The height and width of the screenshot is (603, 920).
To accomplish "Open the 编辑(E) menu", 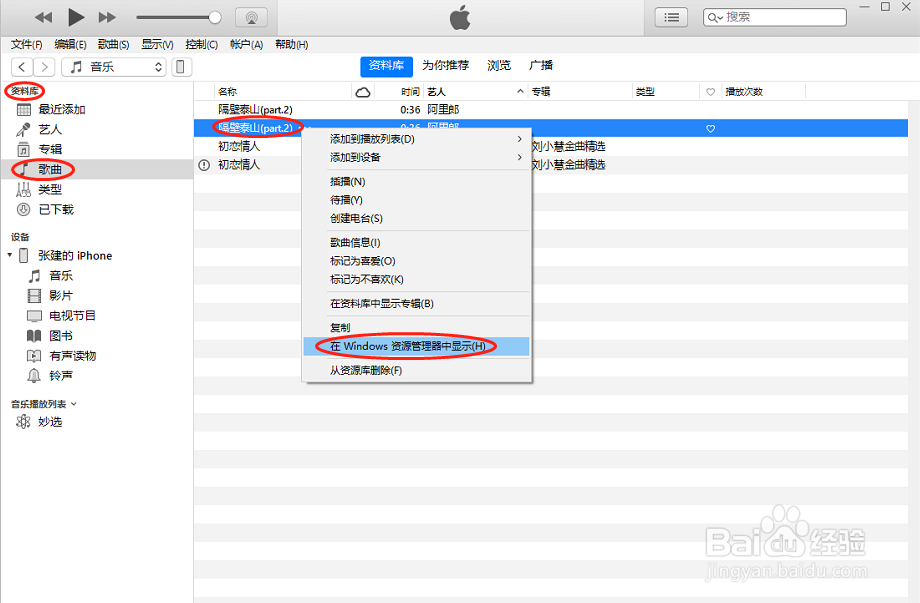I will tap(70, 45).
